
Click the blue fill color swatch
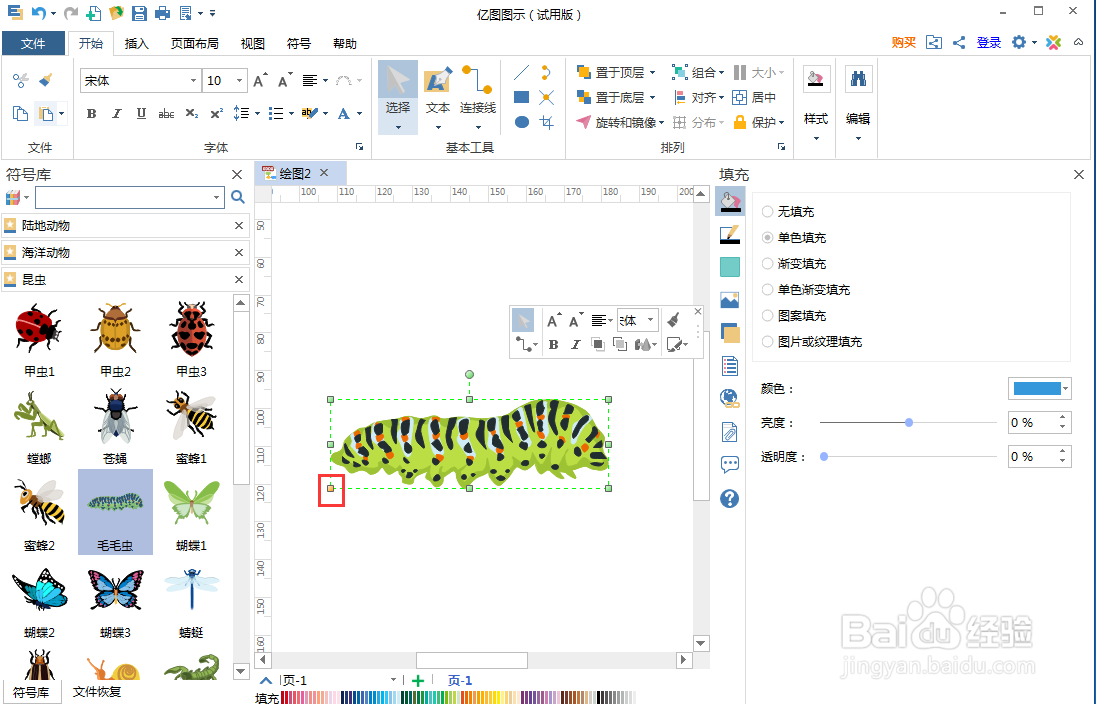1037,389
